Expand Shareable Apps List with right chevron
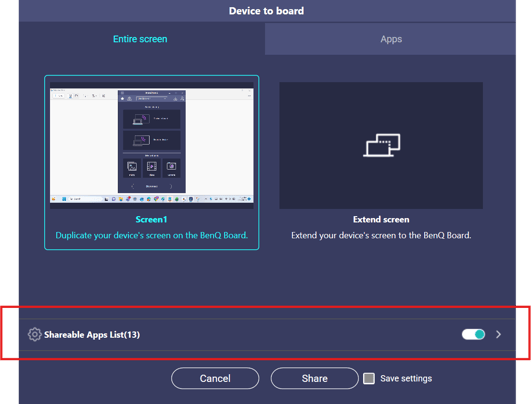 click(498, 335)
